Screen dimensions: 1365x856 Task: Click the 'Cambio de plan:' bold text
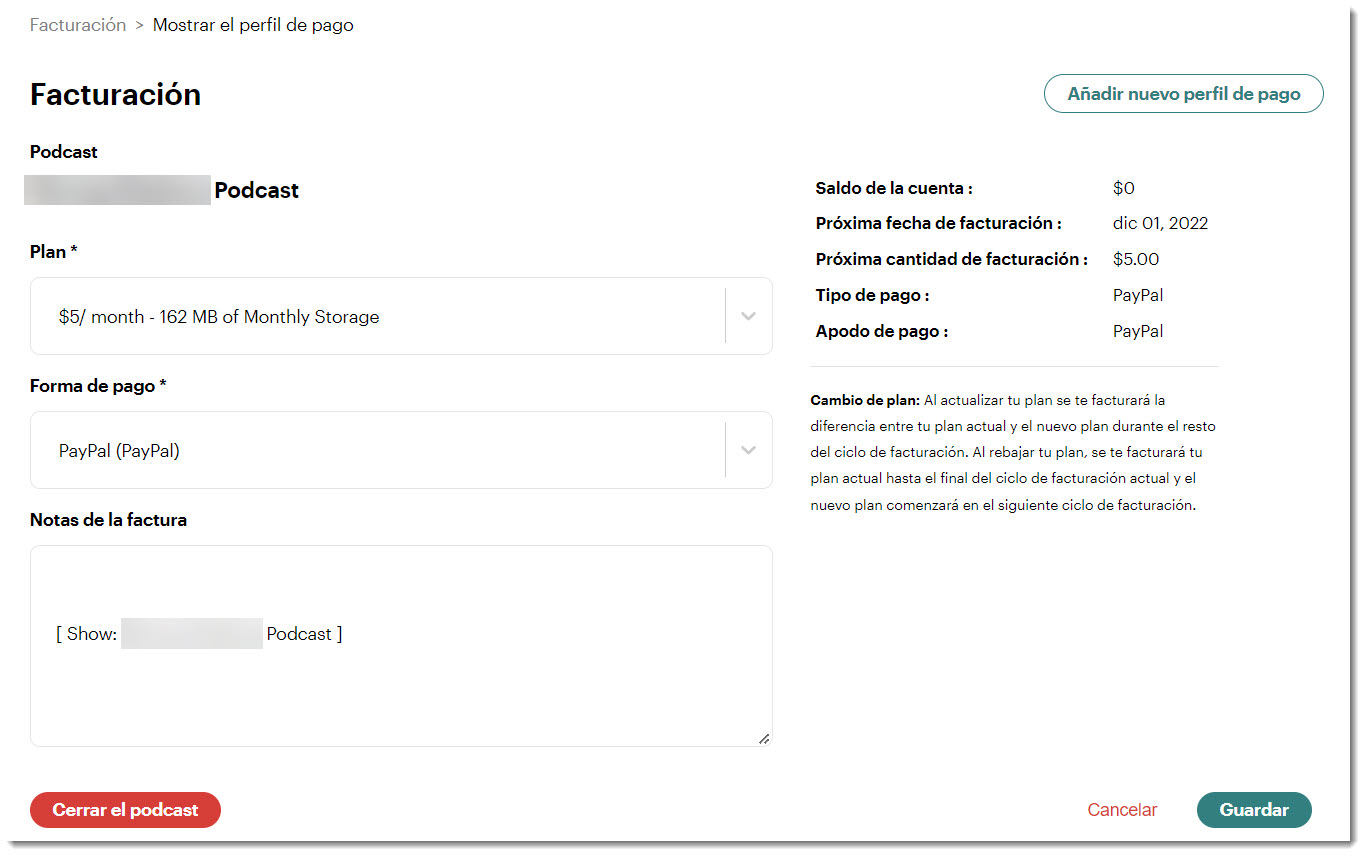(865, 400)
